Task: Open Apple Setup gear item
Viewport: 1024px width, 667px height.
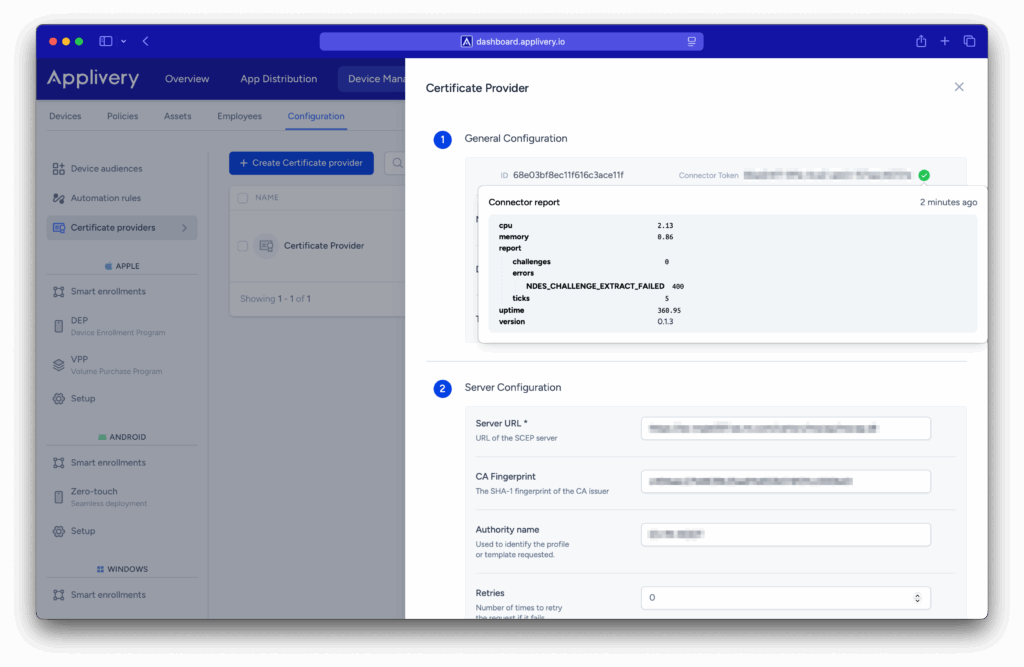Action: click(82, 399)
